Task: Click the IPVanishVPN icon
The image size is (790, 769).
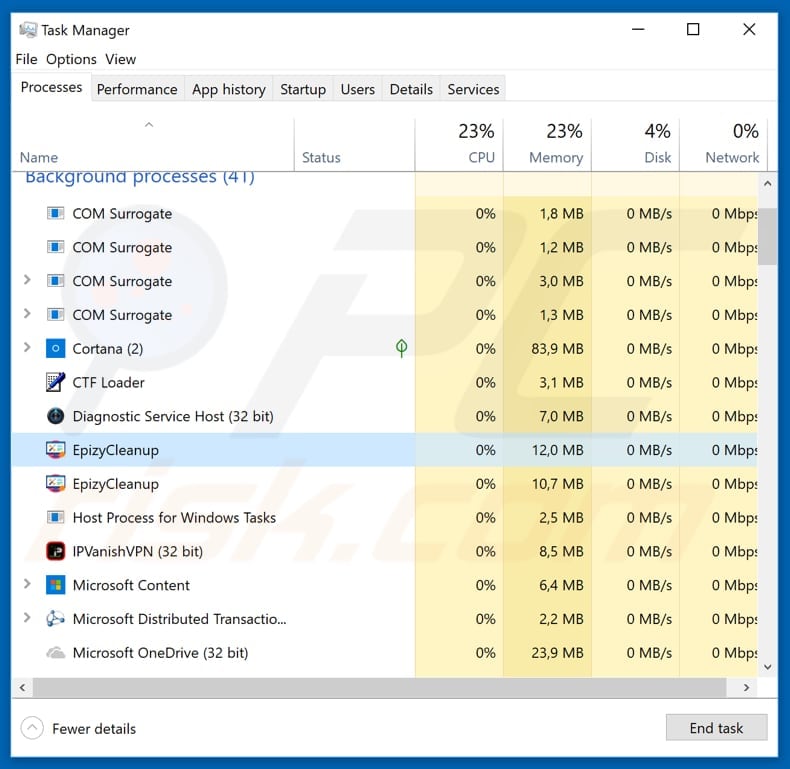Action: point(55,551)
